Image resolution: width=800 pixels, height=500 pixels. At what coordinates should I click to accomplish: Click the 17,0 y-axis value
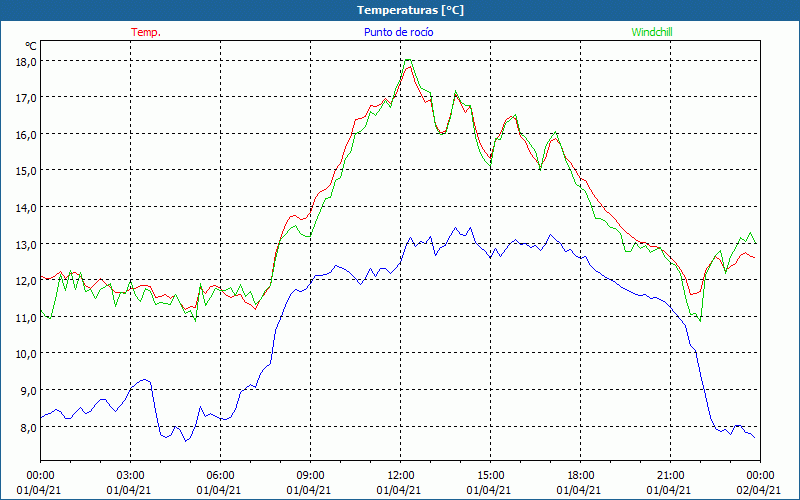(x=27, y=97)
